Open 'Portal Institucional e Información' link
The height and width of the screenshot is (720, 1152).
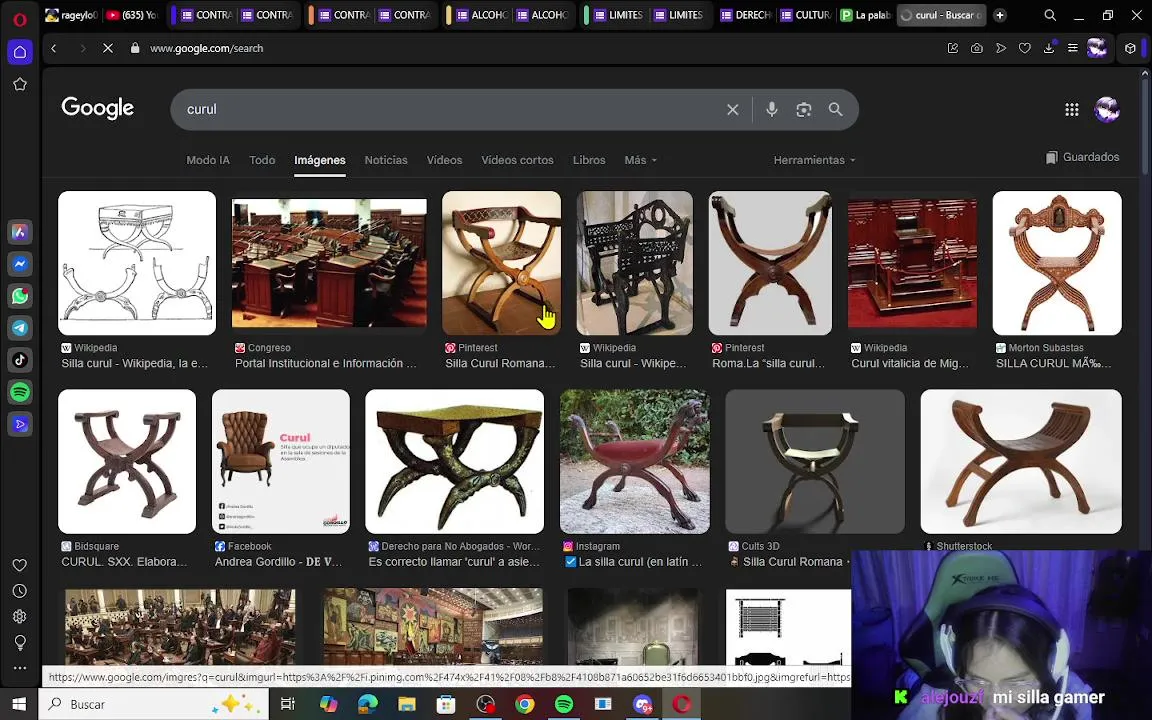(325, 364)
